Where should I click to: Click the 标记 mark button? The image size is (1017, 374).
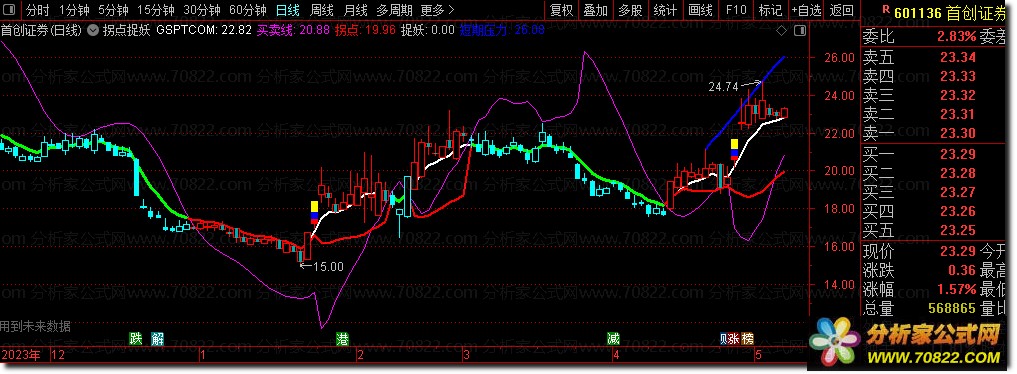click(x=770, y=10)
